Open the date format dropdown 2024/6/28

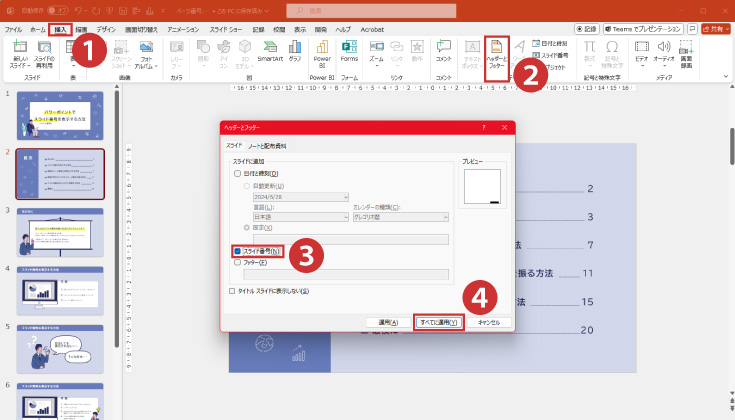click(301, 197)
